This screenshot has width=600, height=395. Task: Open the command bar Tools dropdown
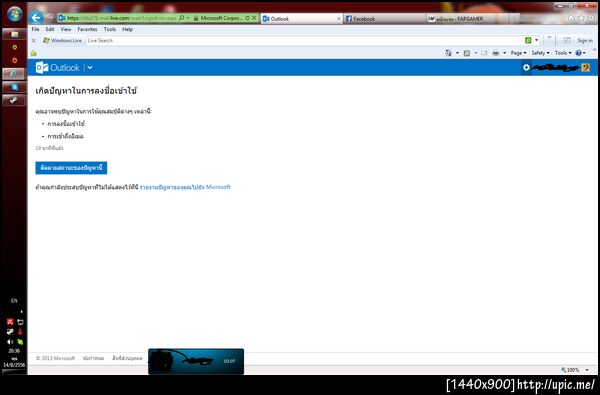click(563, 53)
